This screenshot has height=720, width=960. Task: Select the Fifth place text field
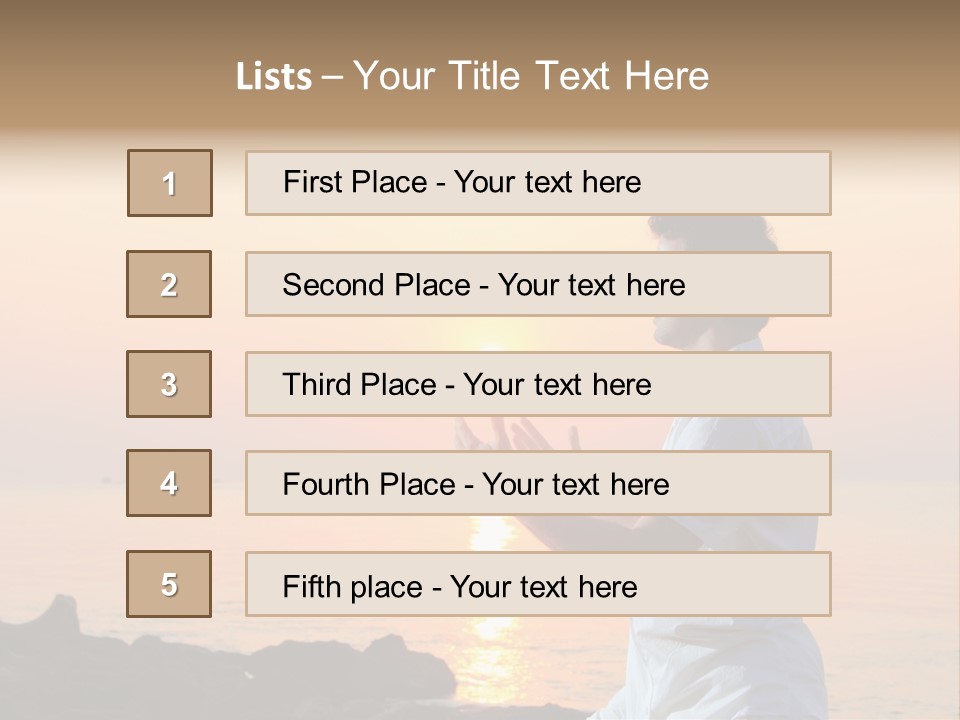[x=538, y=585]
